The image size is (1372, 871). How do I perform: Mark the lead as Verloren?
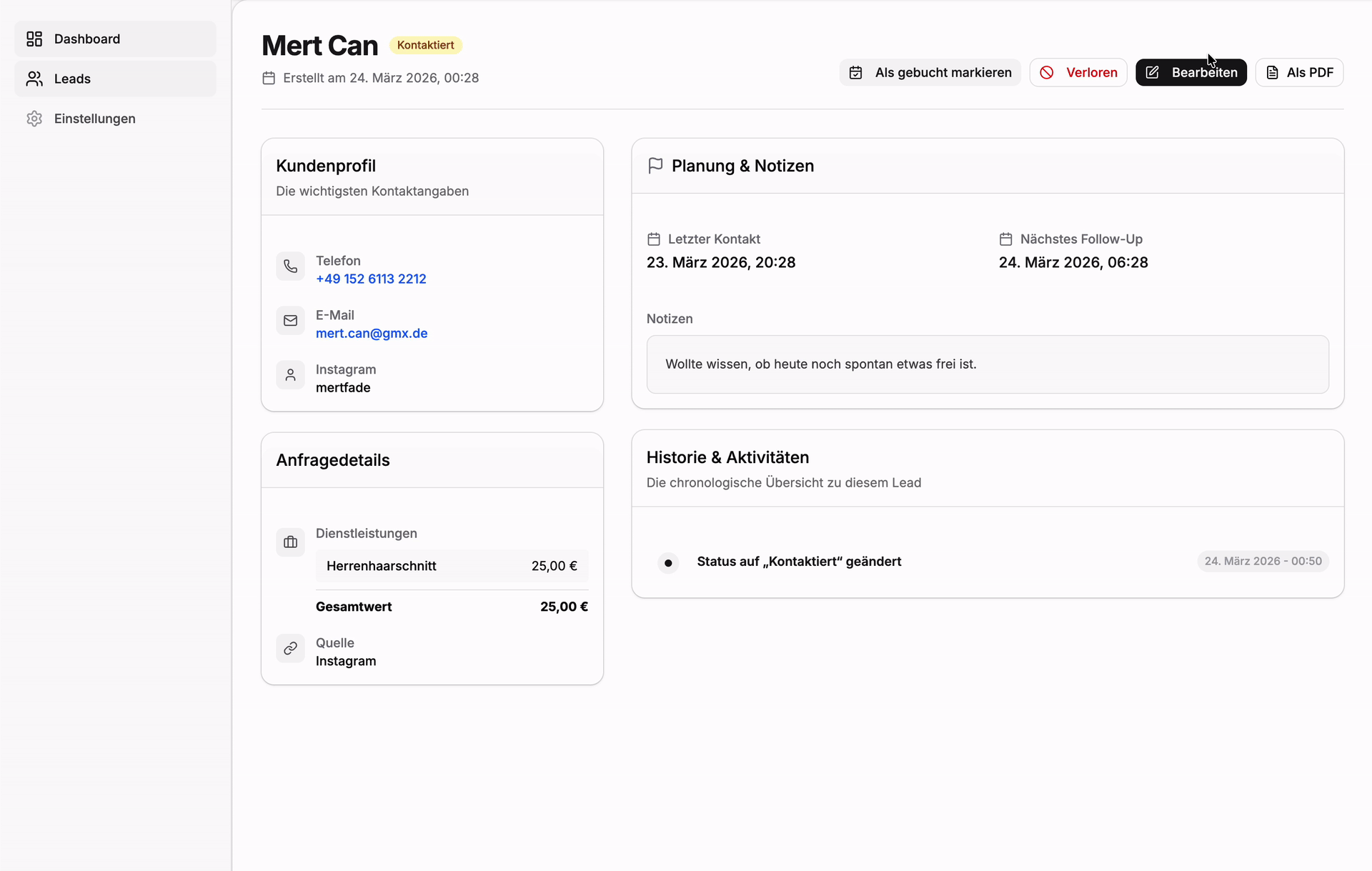pos(1078,72)
